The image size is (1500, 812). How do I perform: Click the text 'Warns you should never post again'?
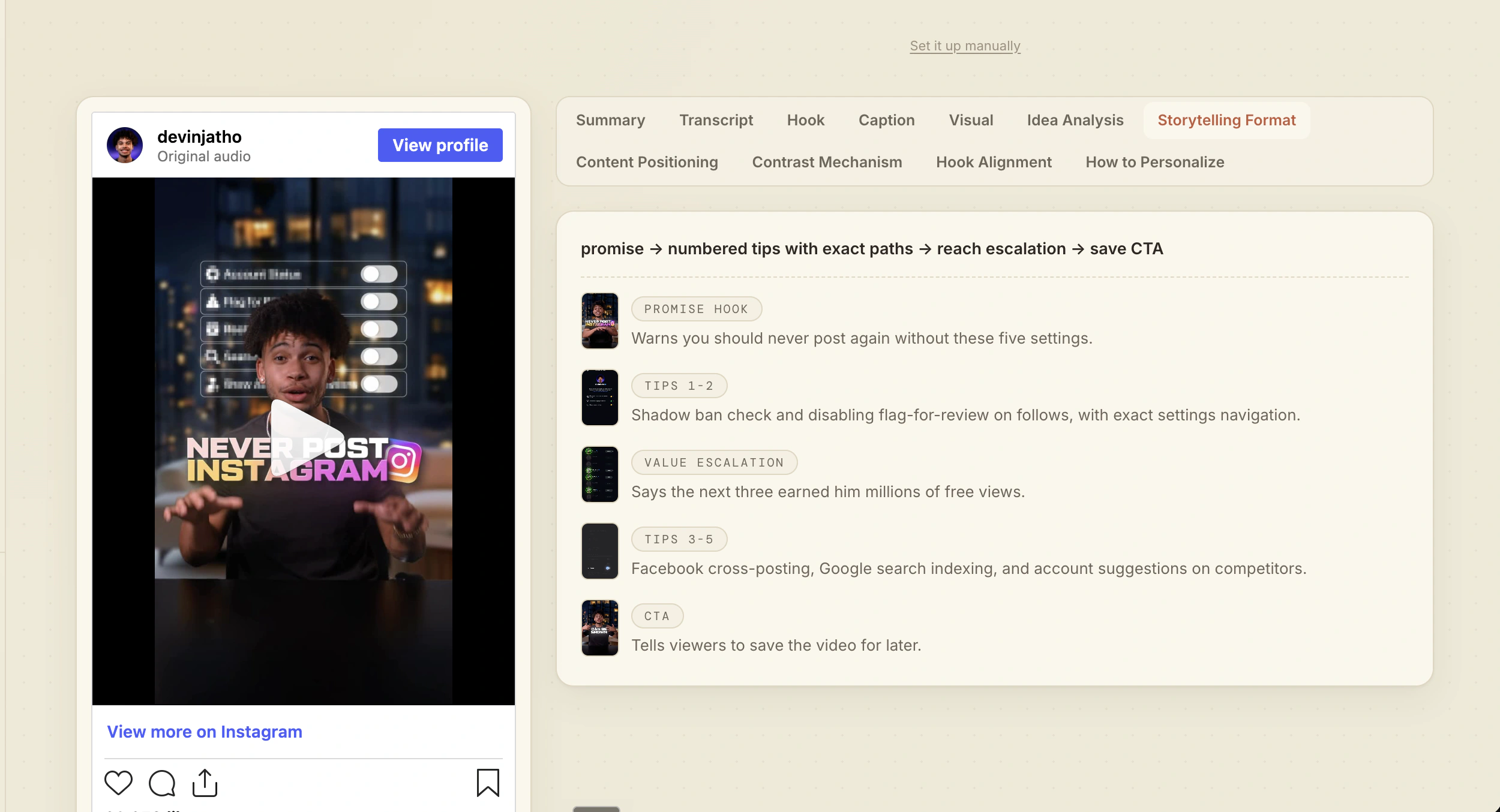point(761,338)
